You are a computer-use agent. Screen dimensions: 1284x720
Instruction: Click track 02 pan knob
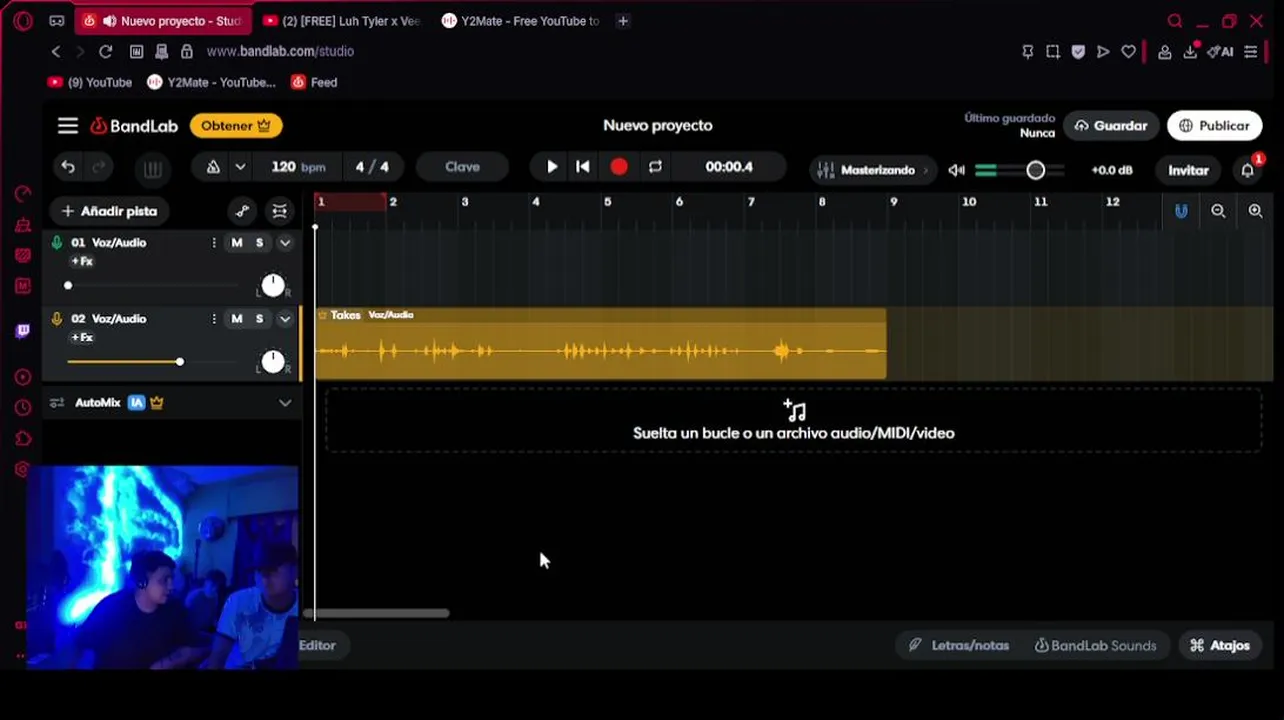(272, 361)
